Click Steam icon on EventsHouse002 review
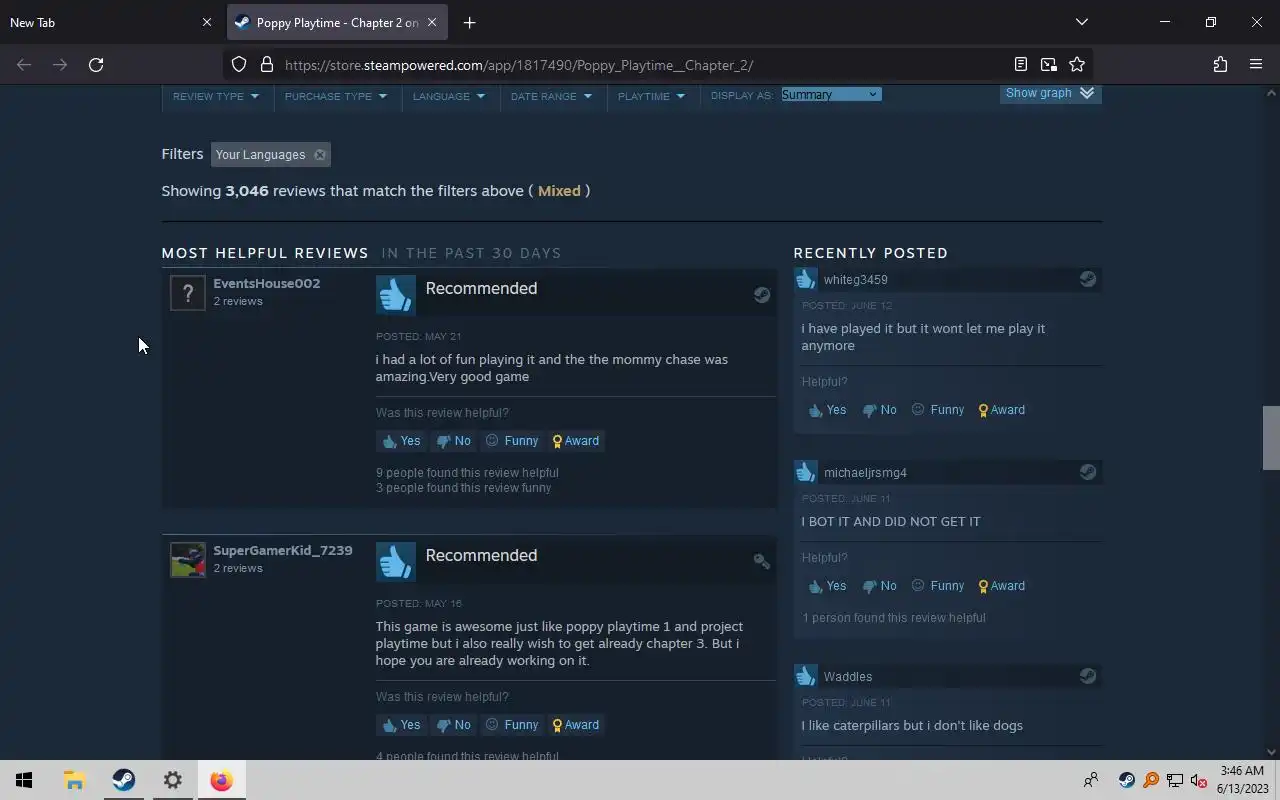Screen dimensions: 1280x800 click(x=762, y=295)
